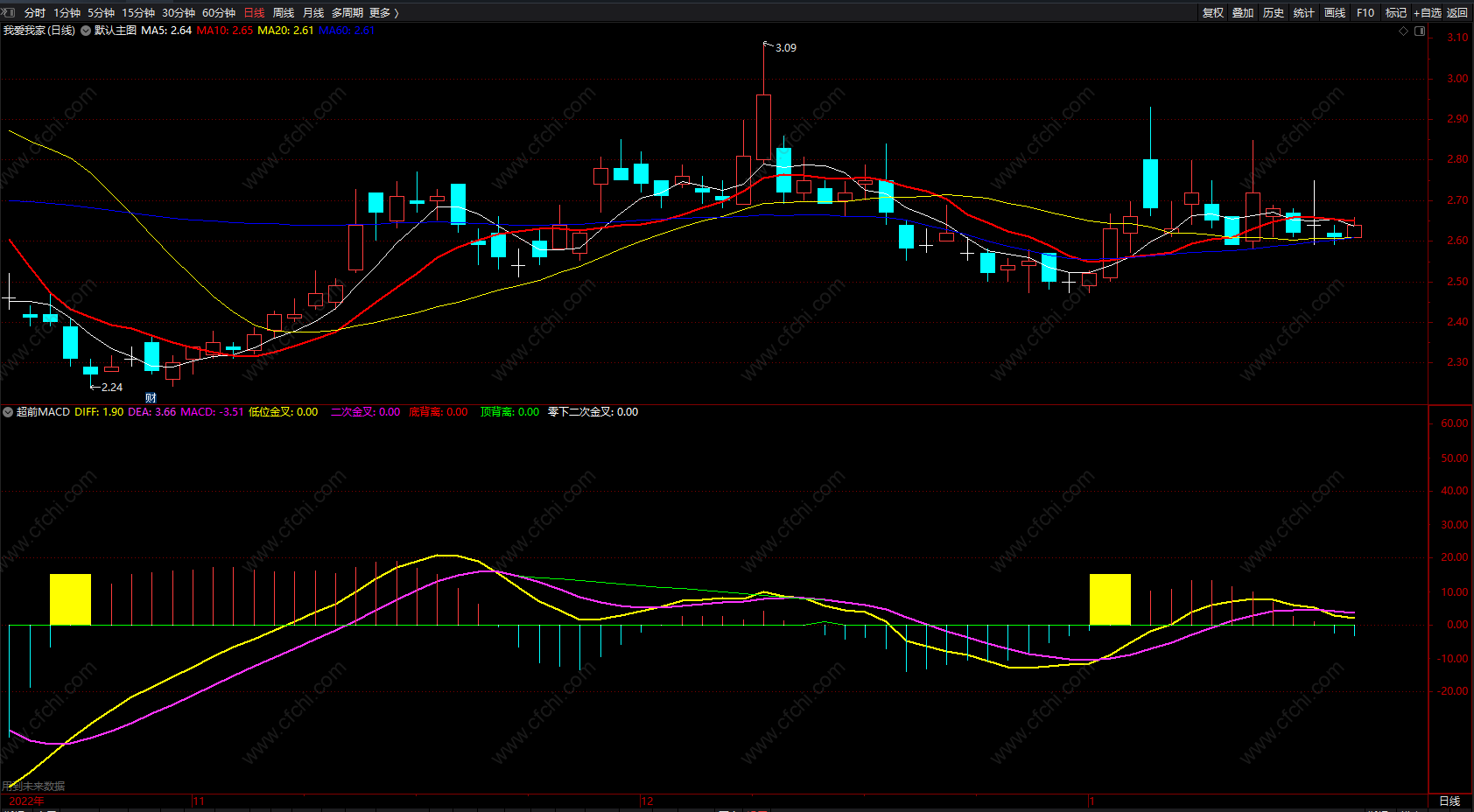Switch to 月线 monthly chart
Image resolution: width=1474 pixels, height=812 pixels.
(x=313, y=12)
